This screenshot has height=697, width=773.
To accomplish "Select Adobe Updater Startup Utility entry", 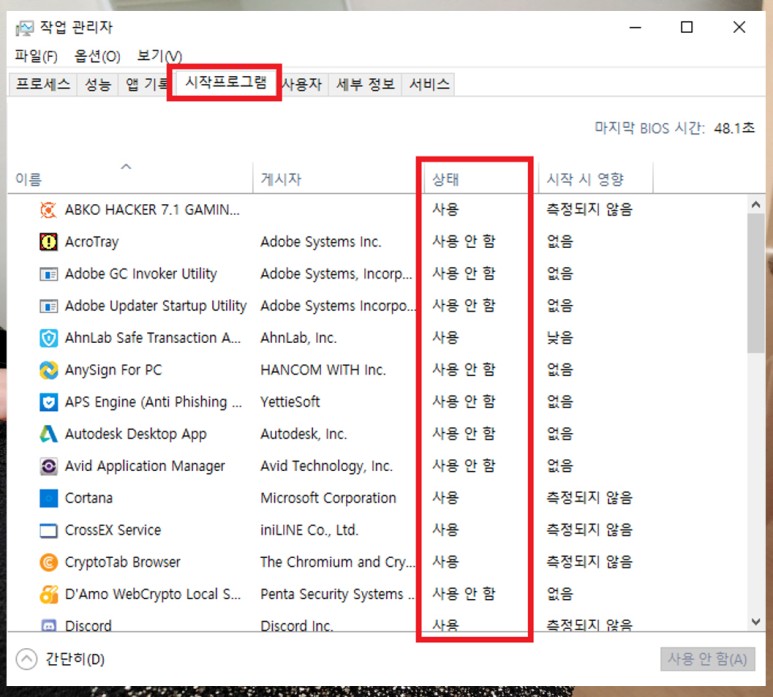I will 155,306.
